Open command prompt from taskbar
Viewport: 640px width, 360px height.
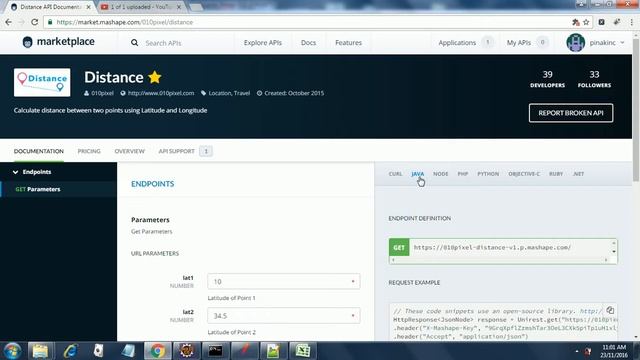tap(215, 351)
